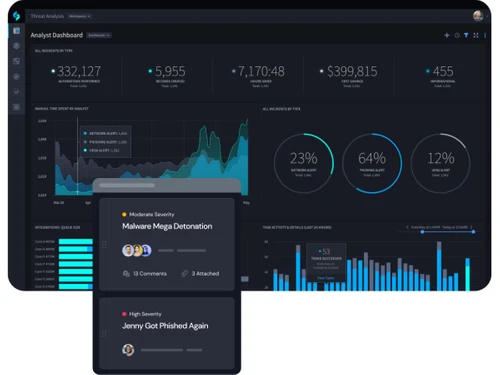This screenshot has height=375, width=500.
Task: Click previous arrow of task date range
Action: [x=407, y=227]
